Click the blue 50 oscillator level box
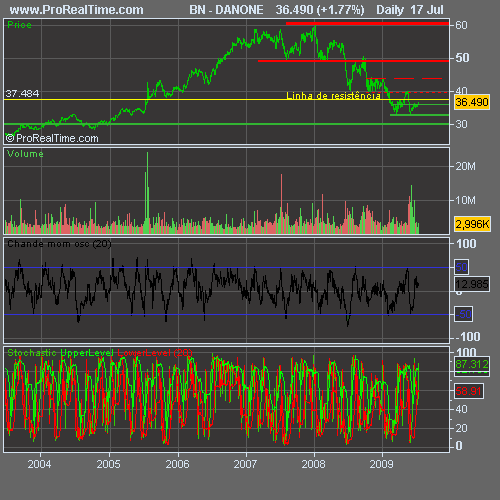 (x=462, y=267)
